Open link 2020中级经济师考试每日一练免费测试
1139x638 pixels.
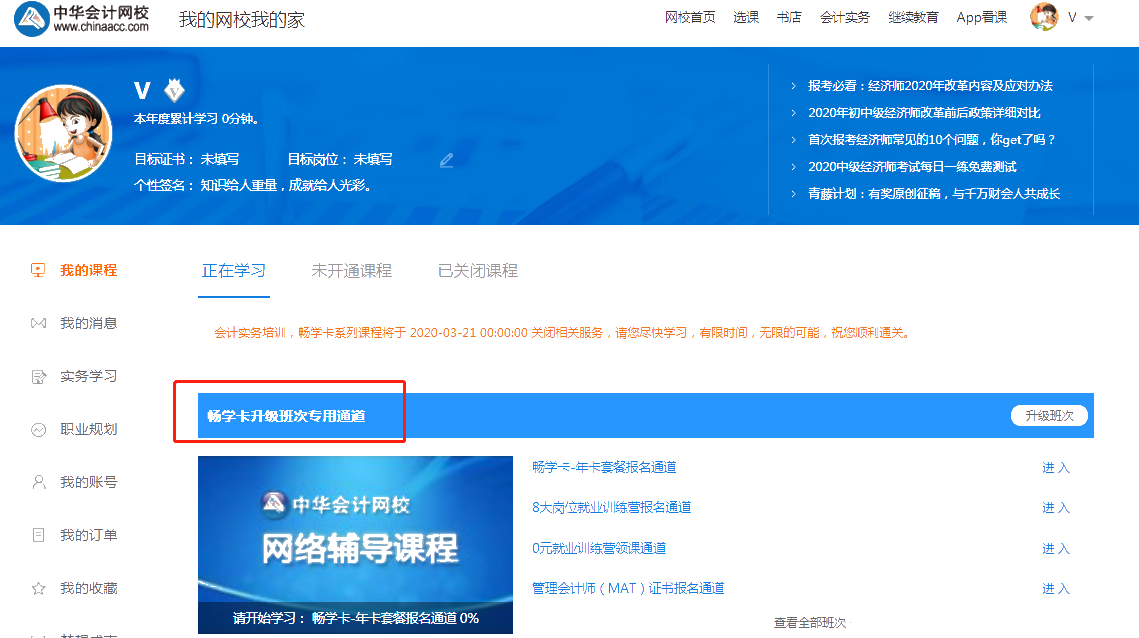(912, 166)
